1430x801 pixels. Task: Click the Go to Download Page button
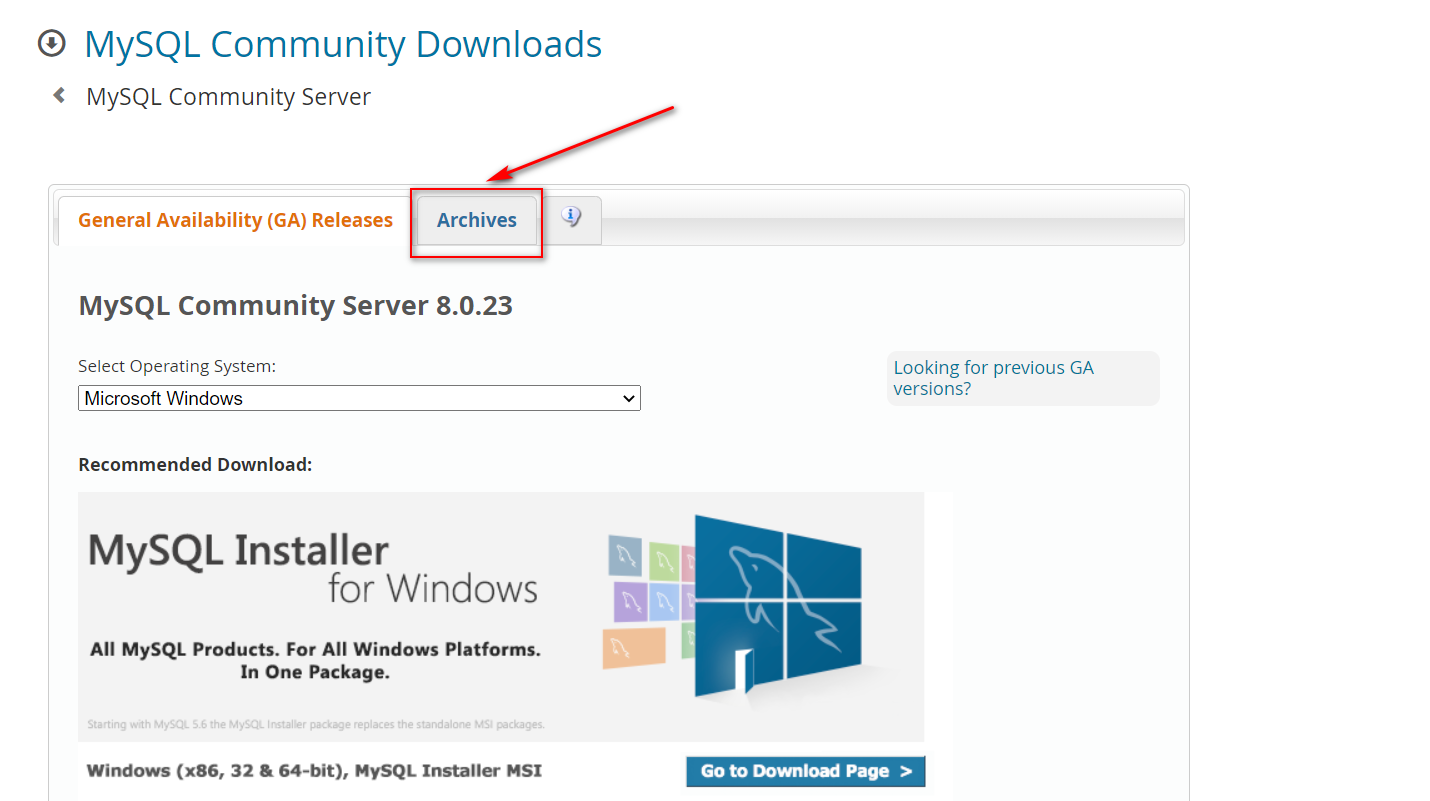805,771
